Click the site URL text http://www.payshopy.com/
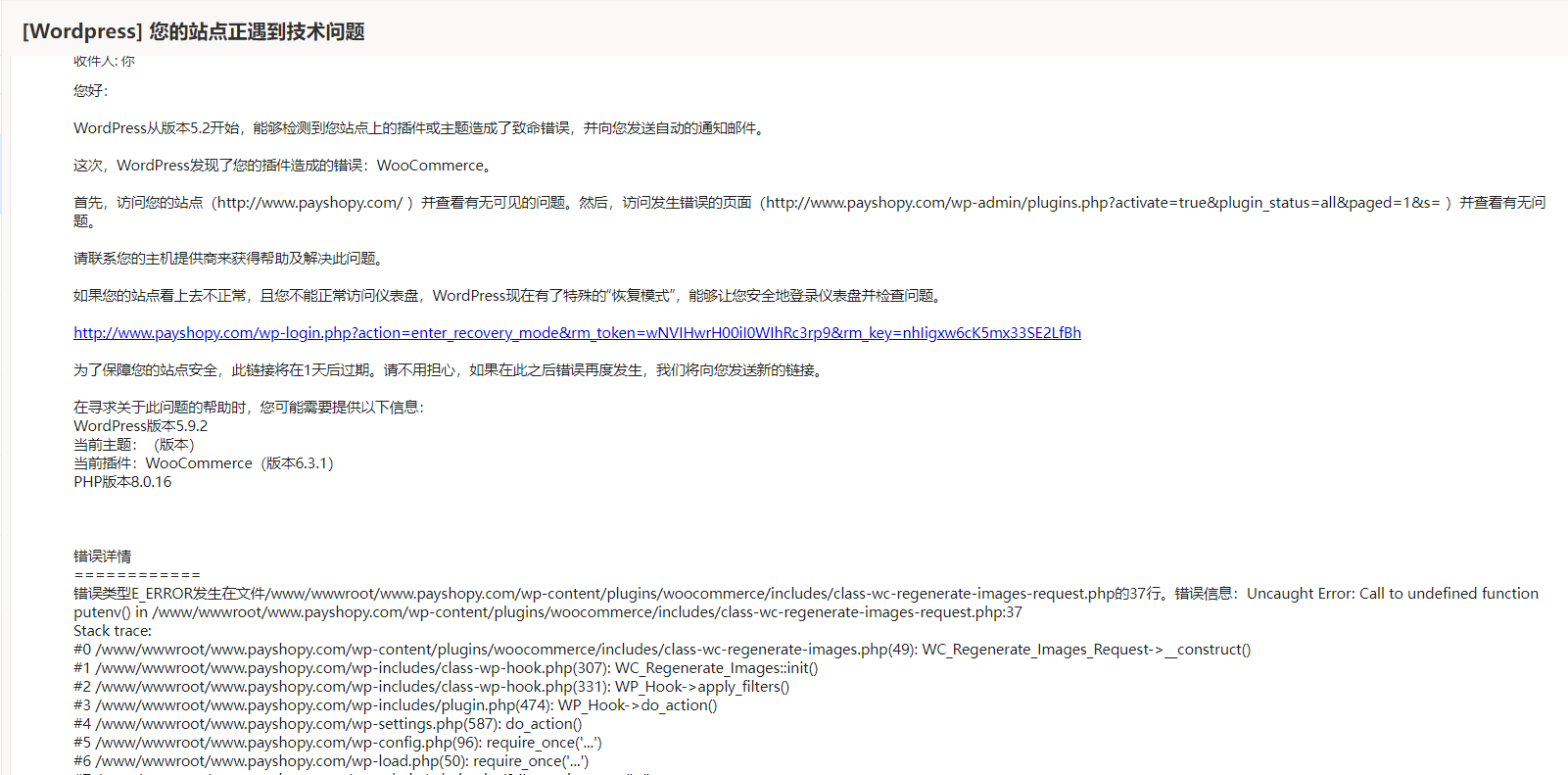This screenshot has height=775, width=1568. coord(309,203)
